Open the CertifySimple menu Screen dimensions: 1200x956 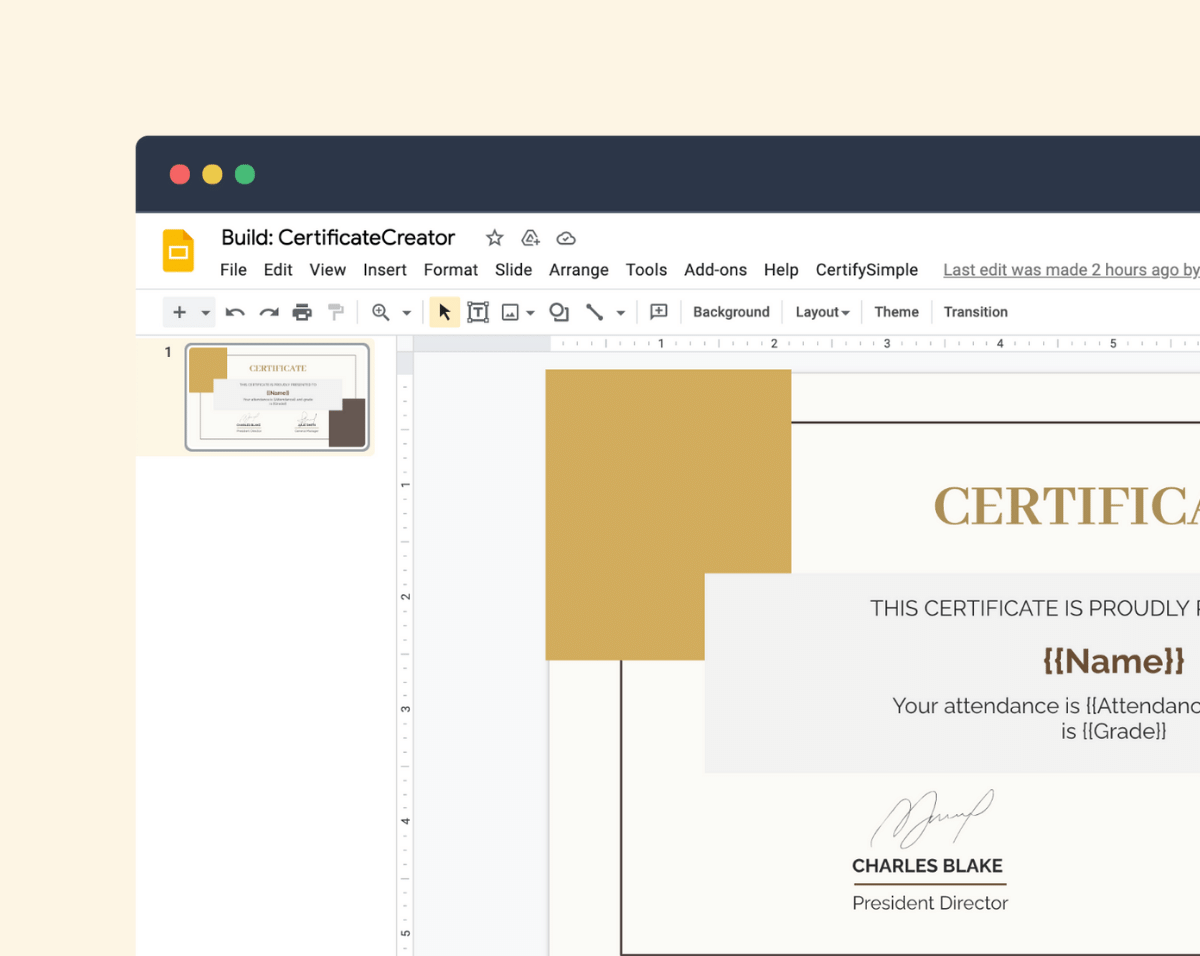[866, 270]
